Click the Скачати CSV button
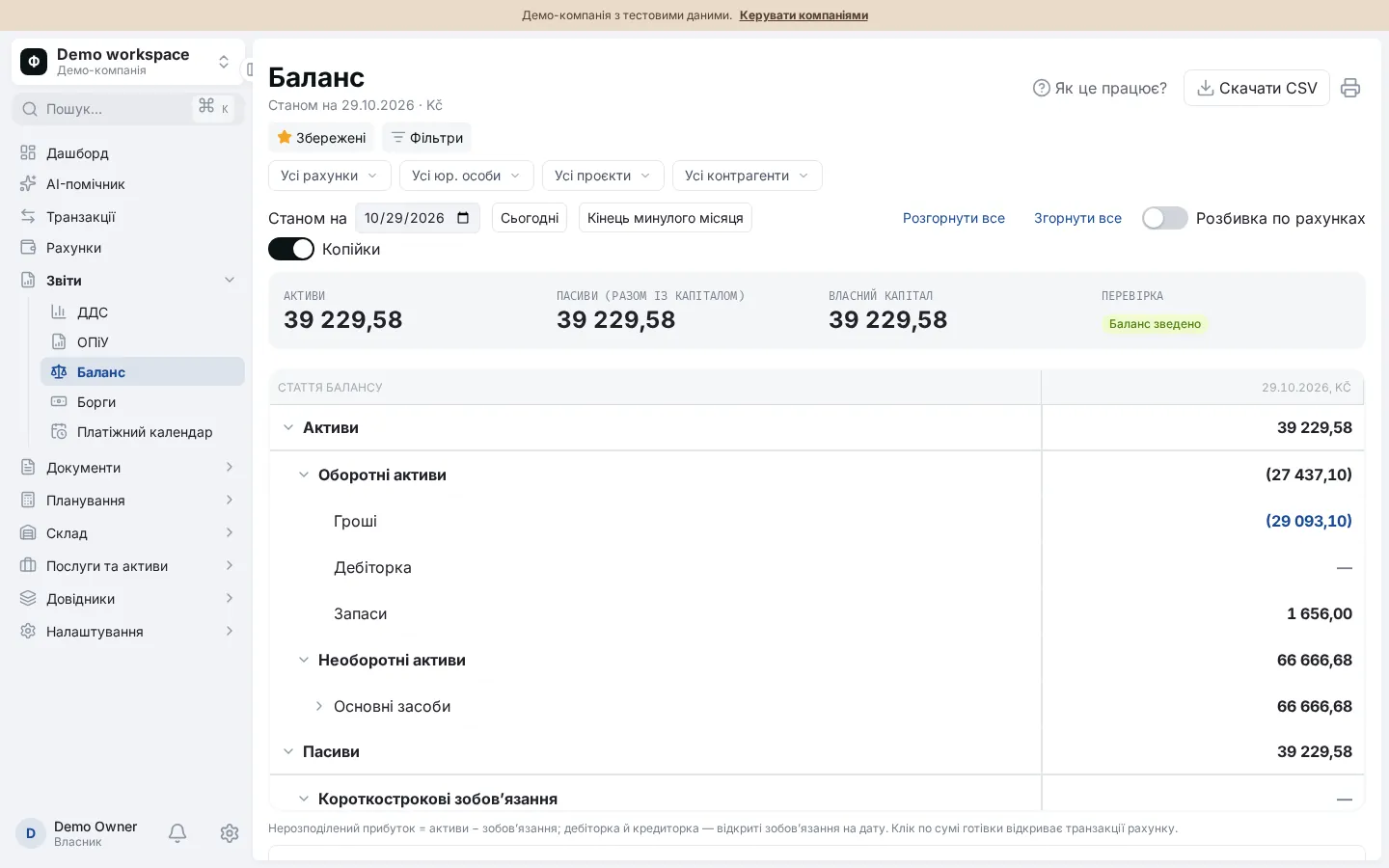The height and width of the screenshot is (868, 1389). pos(1257,88)
